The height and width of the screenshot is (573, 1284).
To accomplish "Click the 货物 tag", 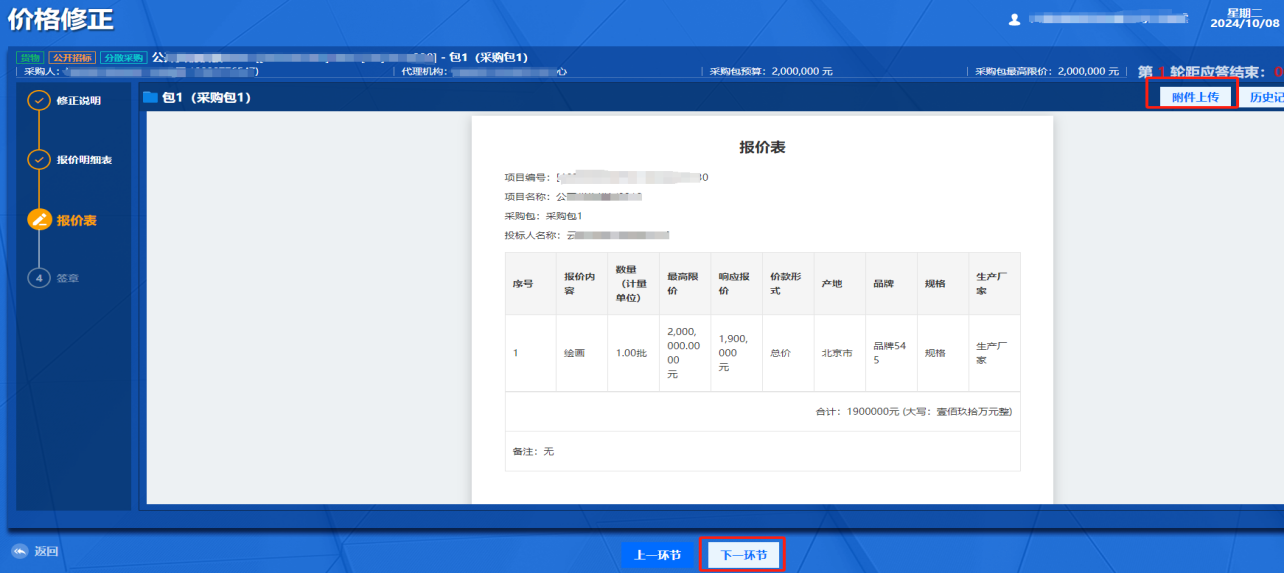I will coord(30,57).
